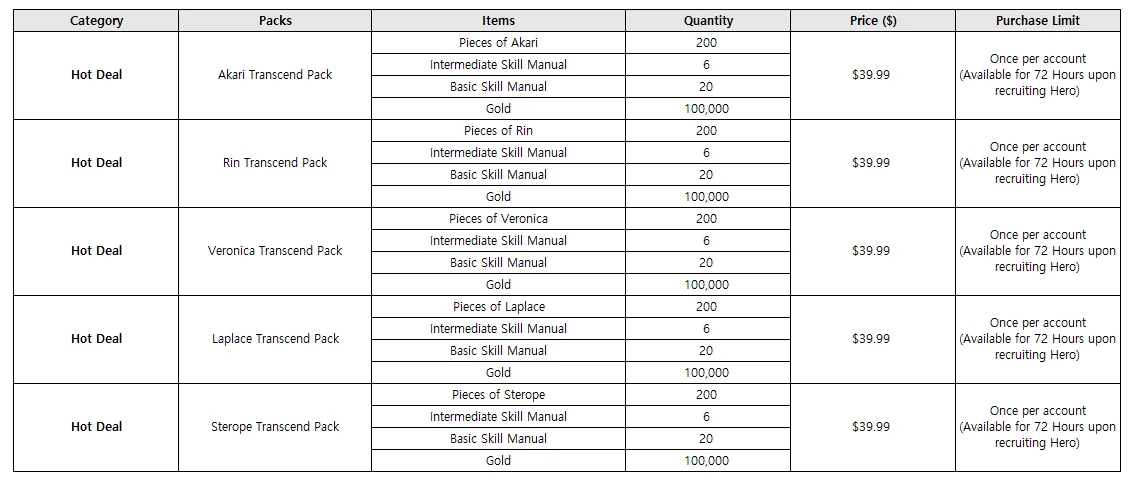Screen dimensions: 1134x481
Task: Click the Pieces of Laplace item
Action: coord(498,307)
